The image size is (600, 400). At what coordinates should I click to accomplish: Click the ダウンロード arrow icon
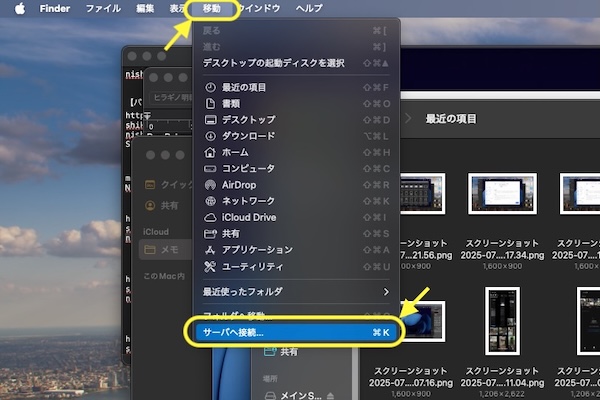pos(210,136)
